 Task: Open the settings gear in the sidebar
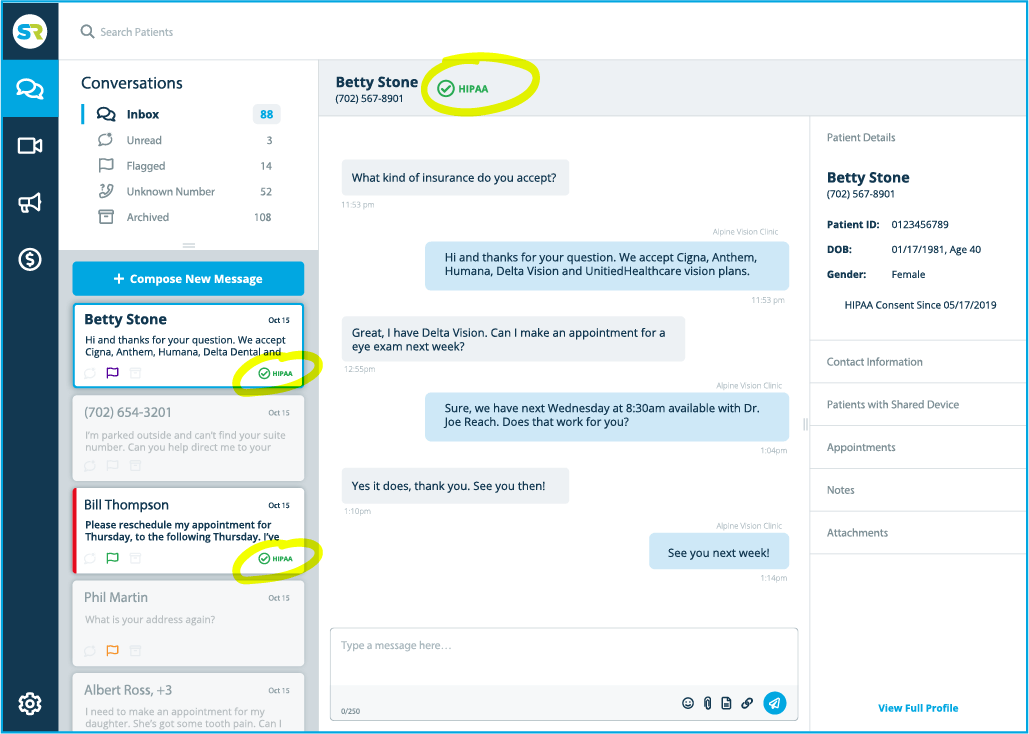click(x=30, y=704)
